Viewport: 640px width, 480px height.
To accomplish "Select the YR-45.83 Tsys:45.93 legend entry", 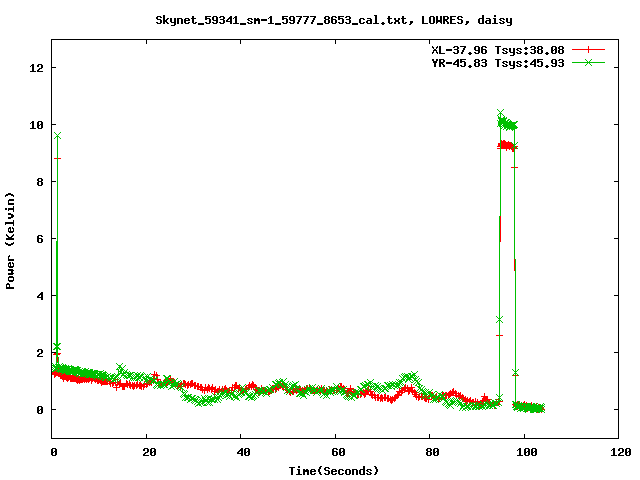I will pyautogui.click(x=498, y=63).
